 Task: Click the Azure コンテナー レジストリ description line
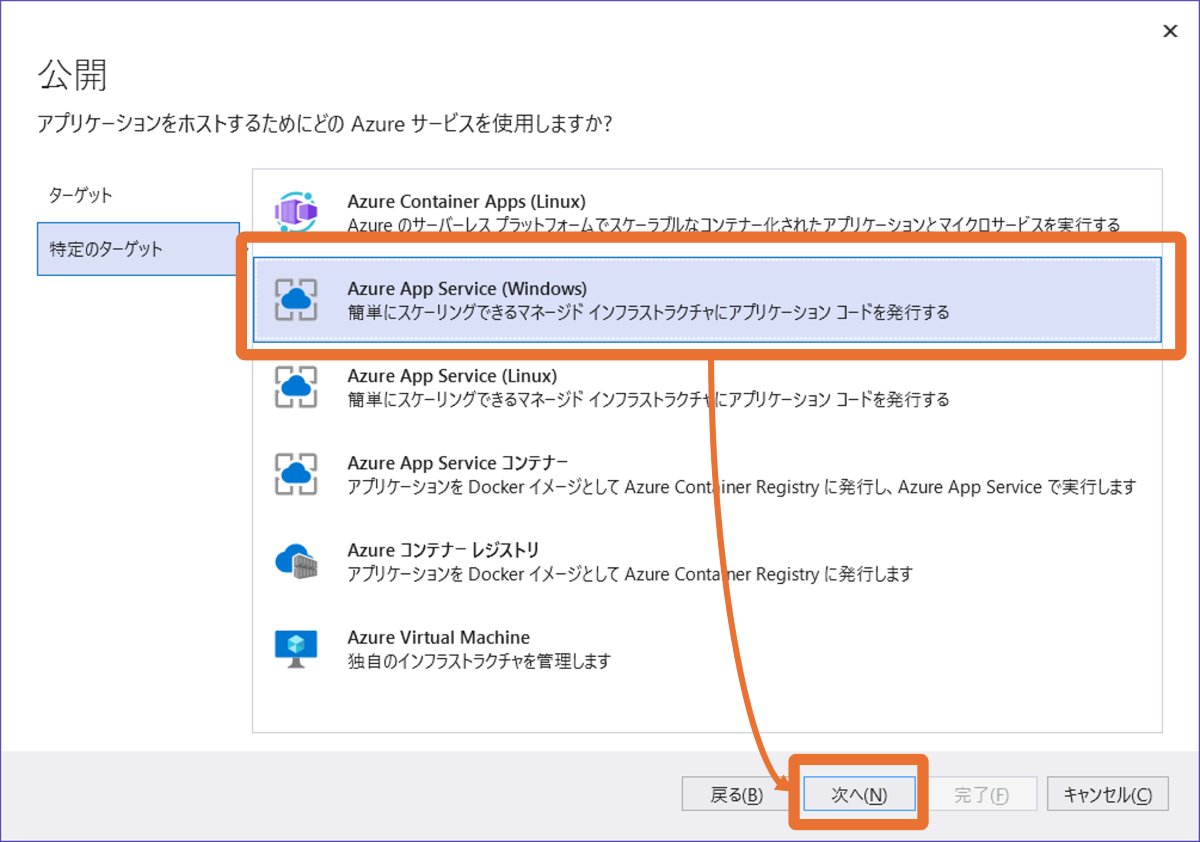point(630,574)
